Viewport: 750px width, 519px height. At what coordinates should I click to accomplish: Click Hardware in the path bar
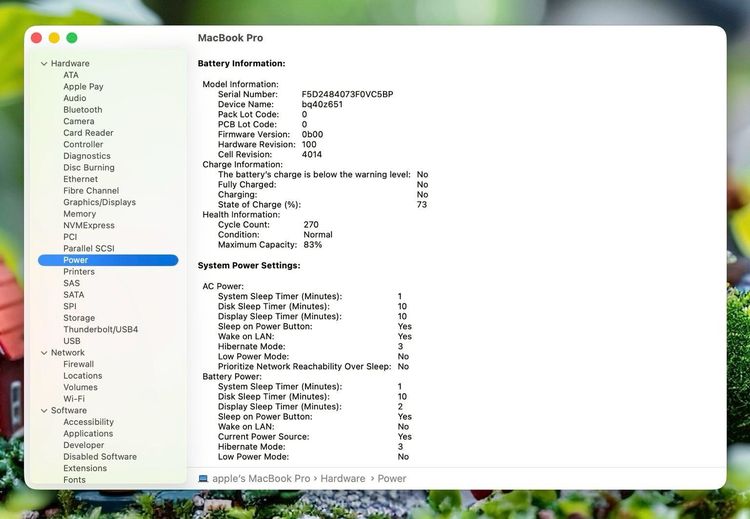point(342,478)
